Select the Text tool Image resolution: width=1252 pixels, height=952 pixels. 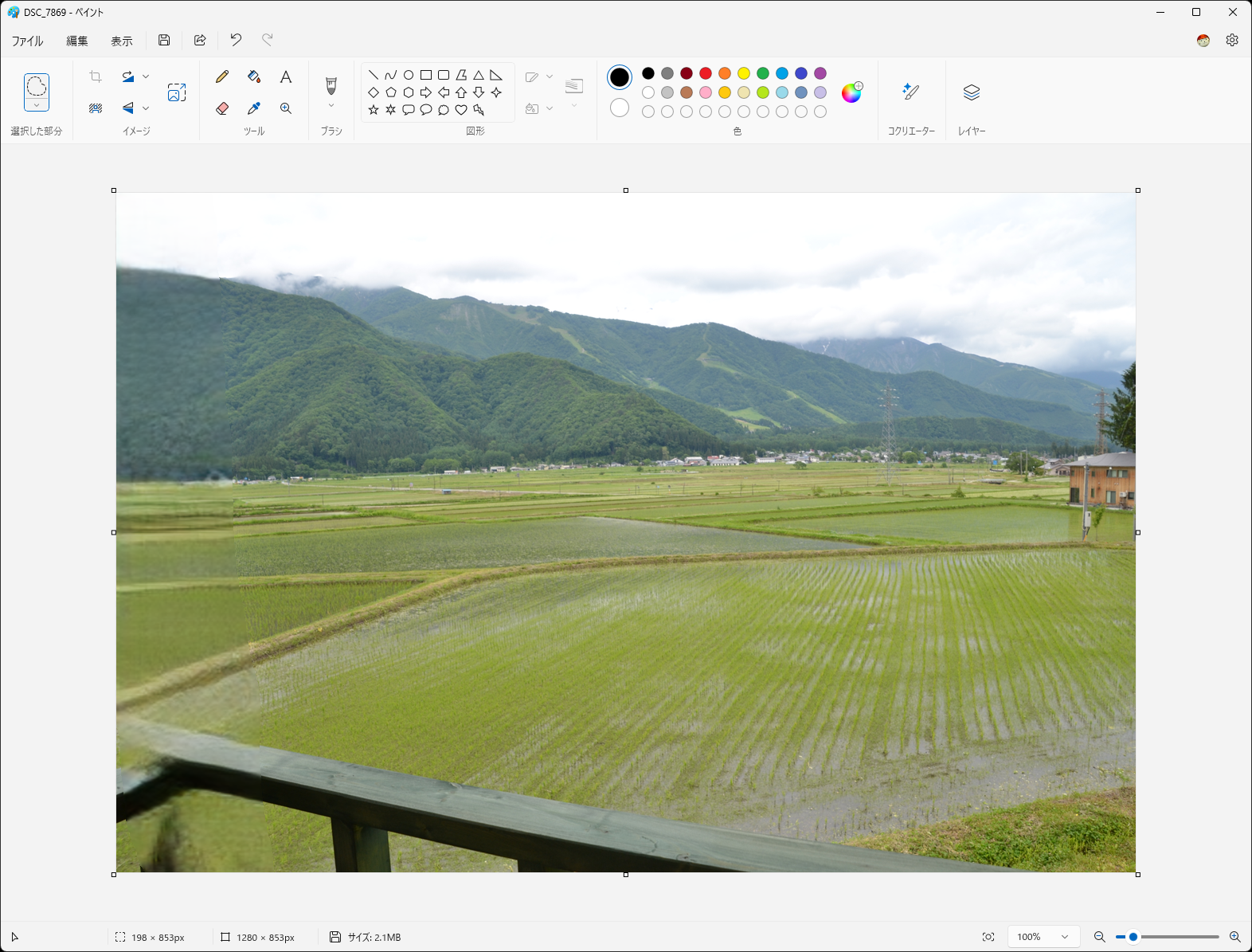[286, 76]
